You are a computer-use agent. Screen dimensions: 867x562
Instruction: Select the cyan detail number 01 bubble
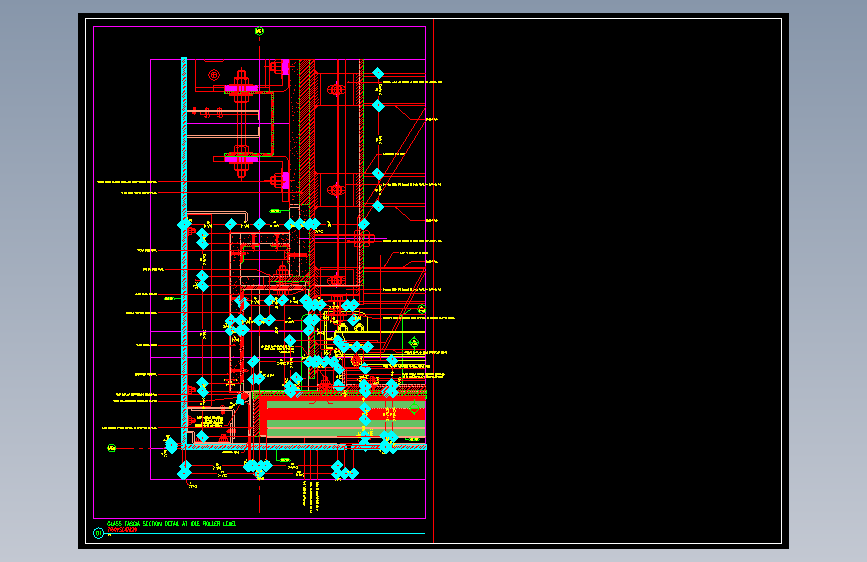pyautogui.click(x=98, y=533)
